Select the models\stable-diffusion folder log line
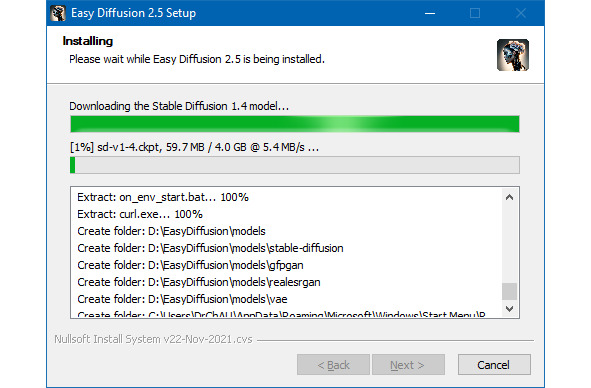This screenshot has width=591, height=388. click(x=210, y=248)
